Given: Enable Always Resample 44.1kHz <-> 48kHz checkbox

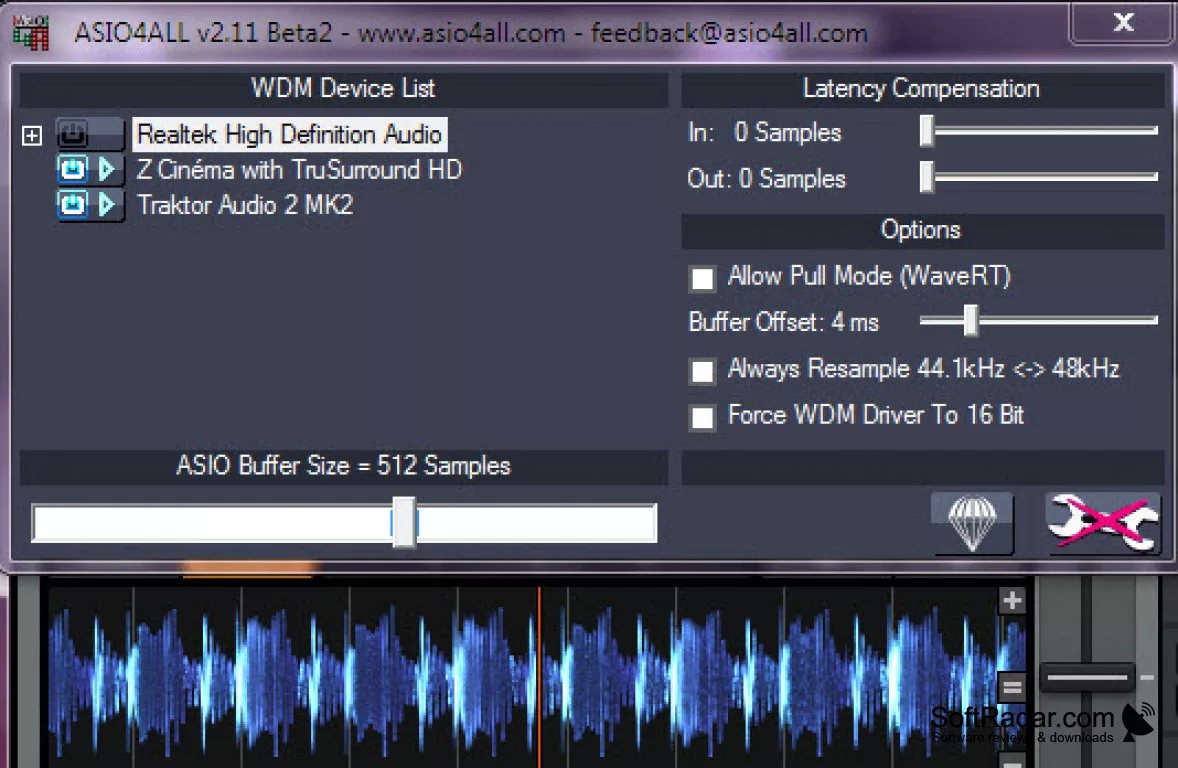Looking at the screenshot, I should tap(702, 370).
